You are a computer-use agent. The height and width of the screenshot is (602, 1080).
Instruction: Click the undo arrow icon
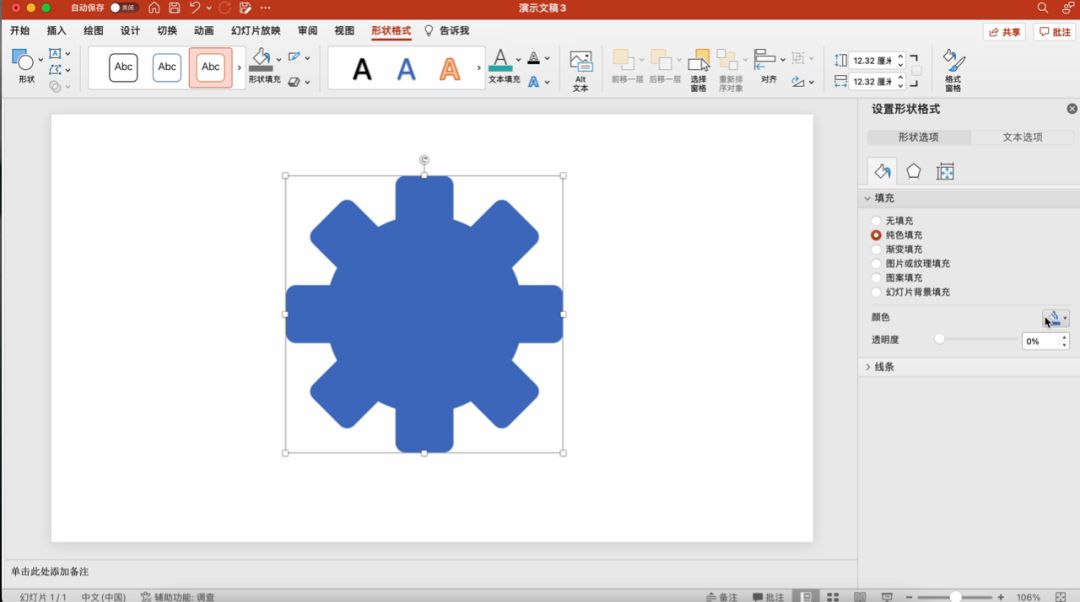click(196, 8)
